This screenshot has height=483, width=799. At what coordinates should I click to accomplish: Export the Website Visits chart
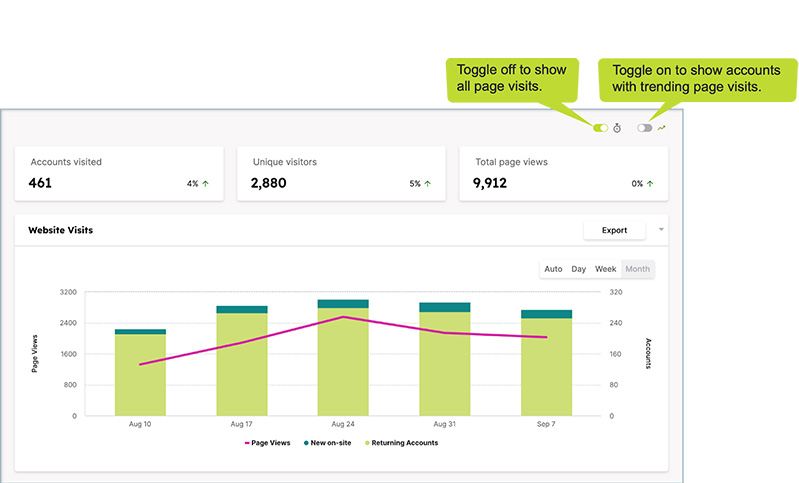(614, 230)
